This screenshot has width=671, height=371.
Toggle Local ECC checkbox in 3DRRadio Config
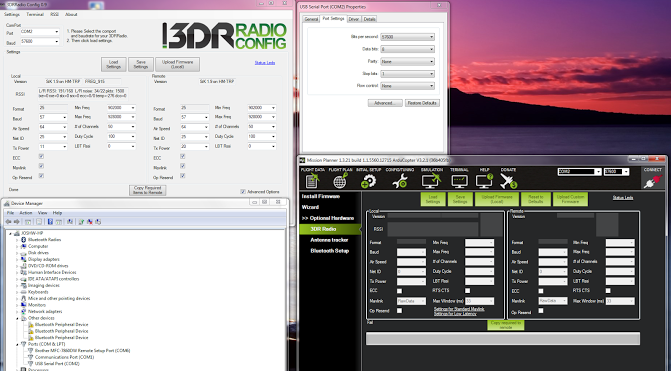tap(41, 157)
